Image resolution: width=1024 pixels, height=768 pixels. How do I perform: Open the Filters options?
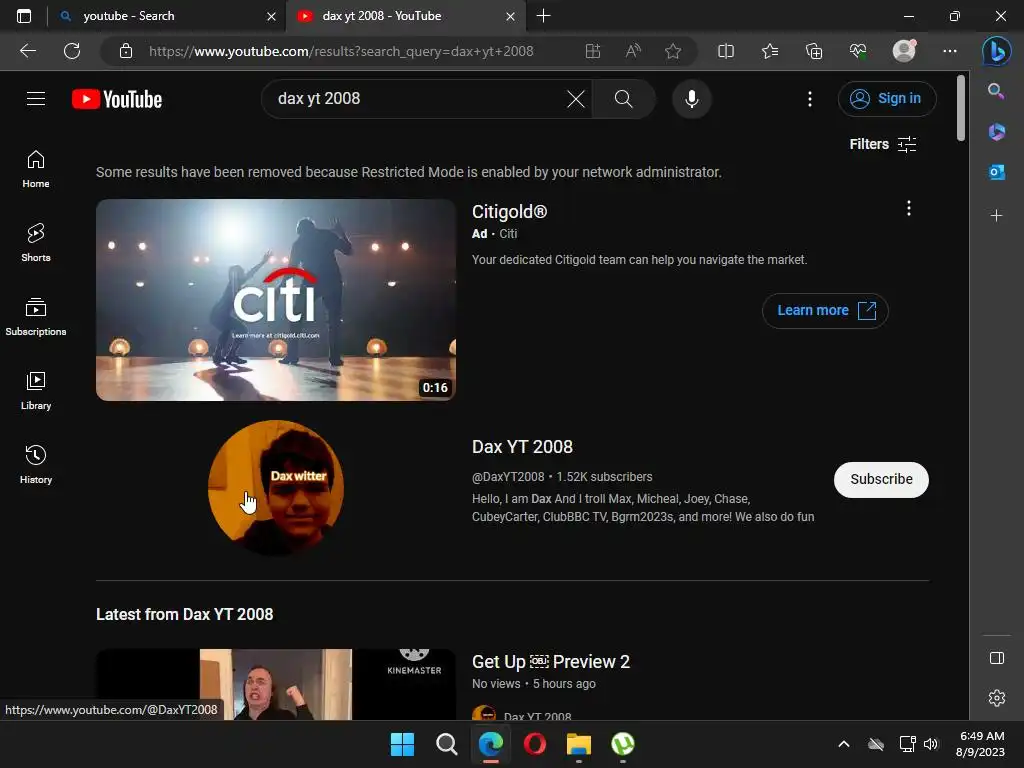(x=882, y=144)
